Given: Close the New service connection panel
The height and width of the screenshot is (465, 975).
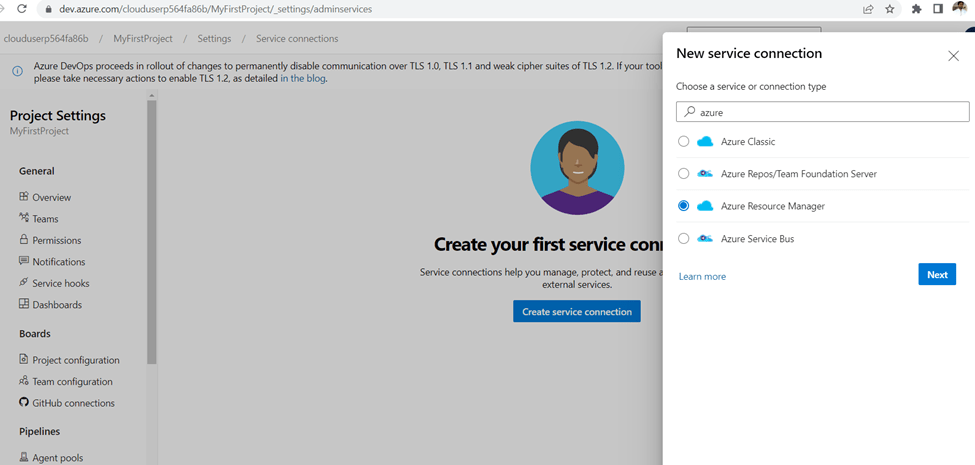Looking at the screenshot, I should tap(953, 56).
